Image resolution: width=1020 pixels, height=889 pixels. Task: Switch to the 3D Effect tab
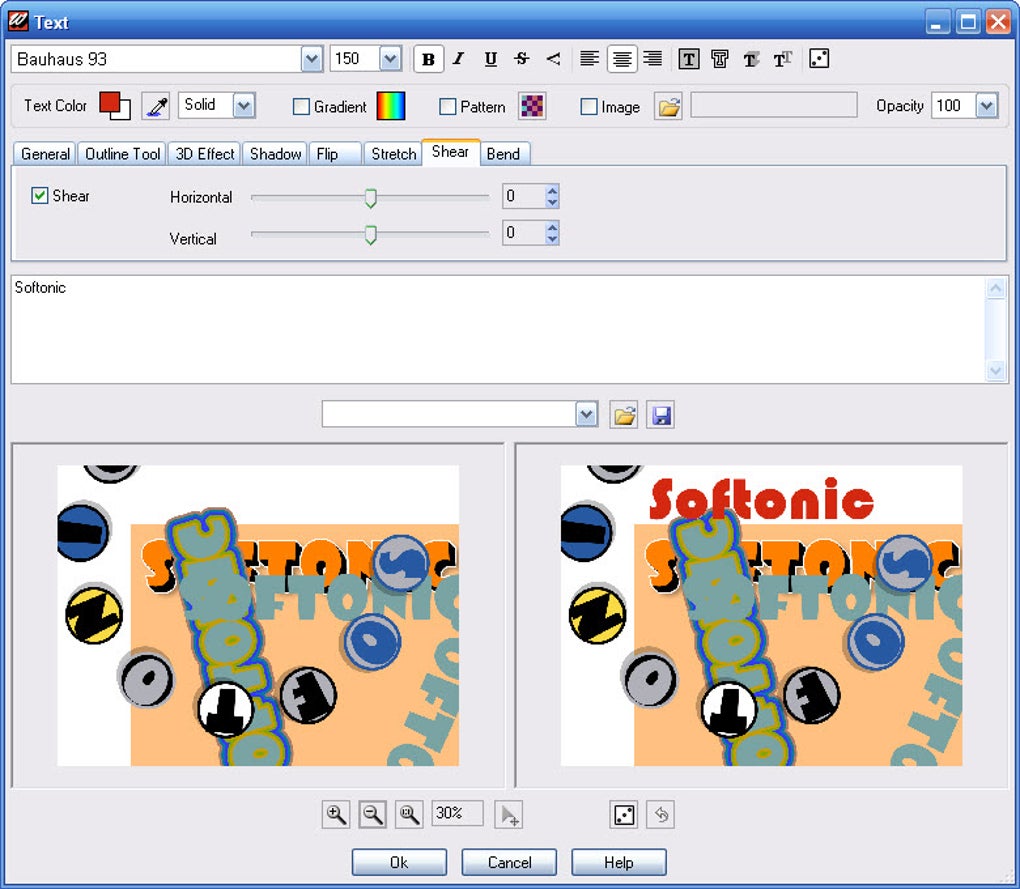click(x=204, y=154)
